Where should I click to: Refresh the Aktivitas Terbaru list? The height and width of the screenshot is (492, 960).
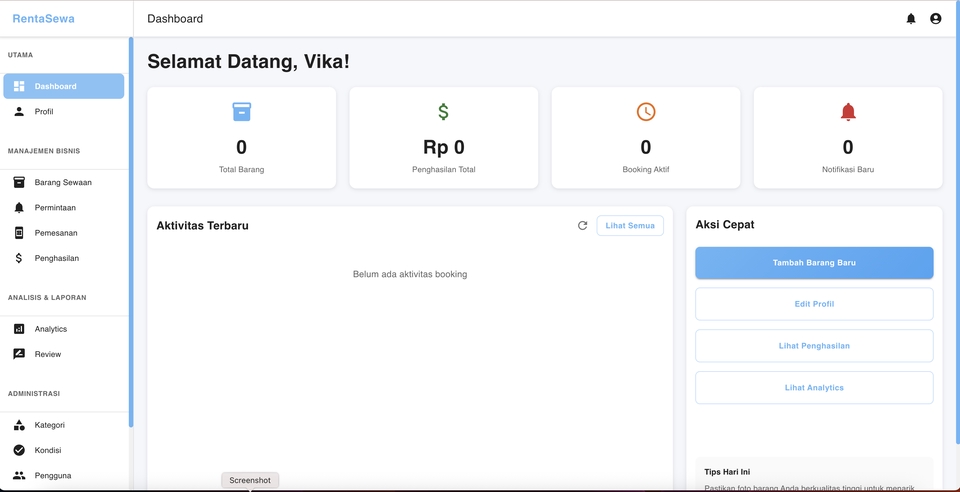[x=582, y=226]
